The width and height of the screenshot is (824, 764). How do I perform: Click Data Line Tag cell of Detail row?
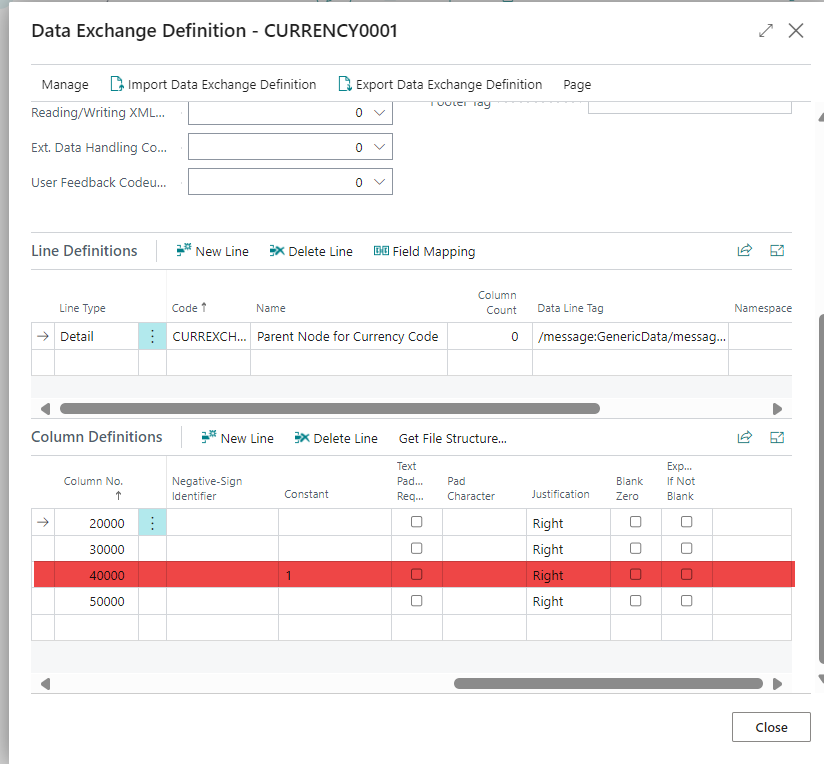[631, 336]
